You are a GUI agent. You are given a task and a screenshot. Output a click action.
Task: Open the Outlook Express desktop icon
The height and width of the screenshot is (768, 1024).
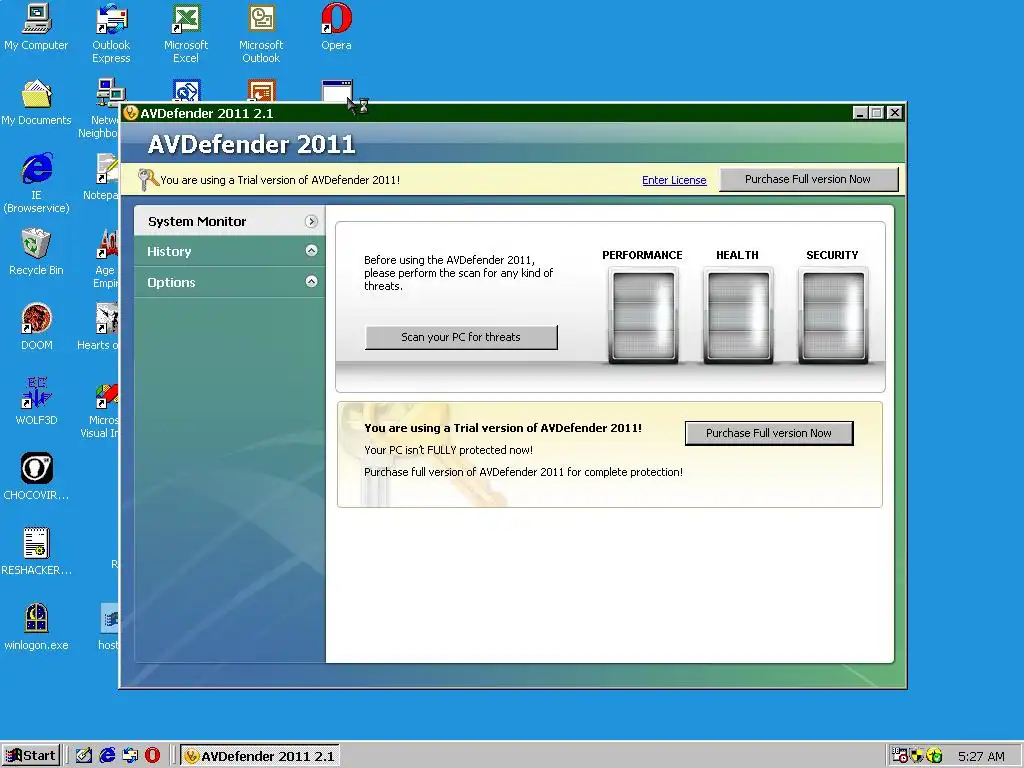[x=111, y=33]
